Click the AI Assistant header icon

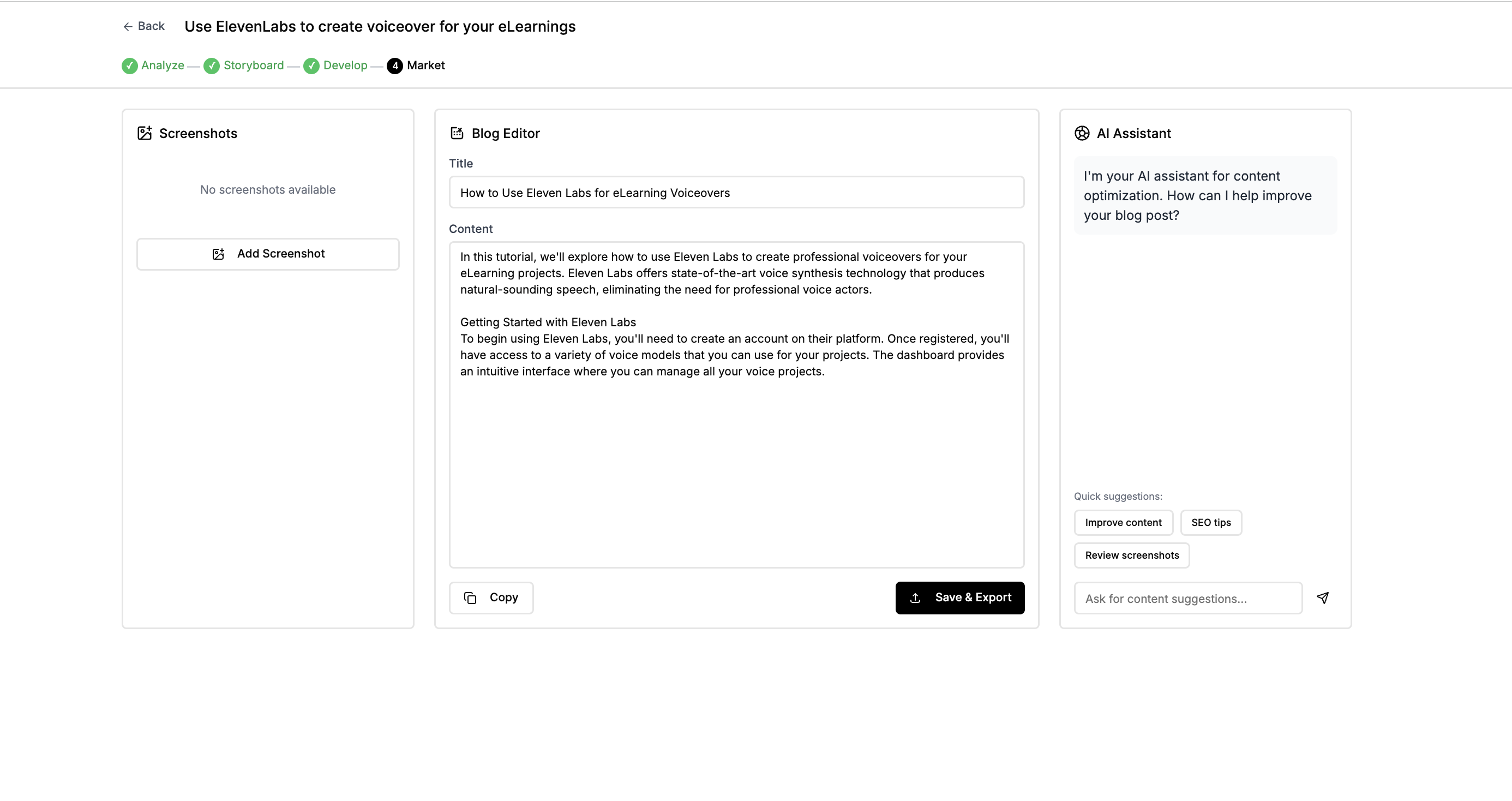[1082, 133]
